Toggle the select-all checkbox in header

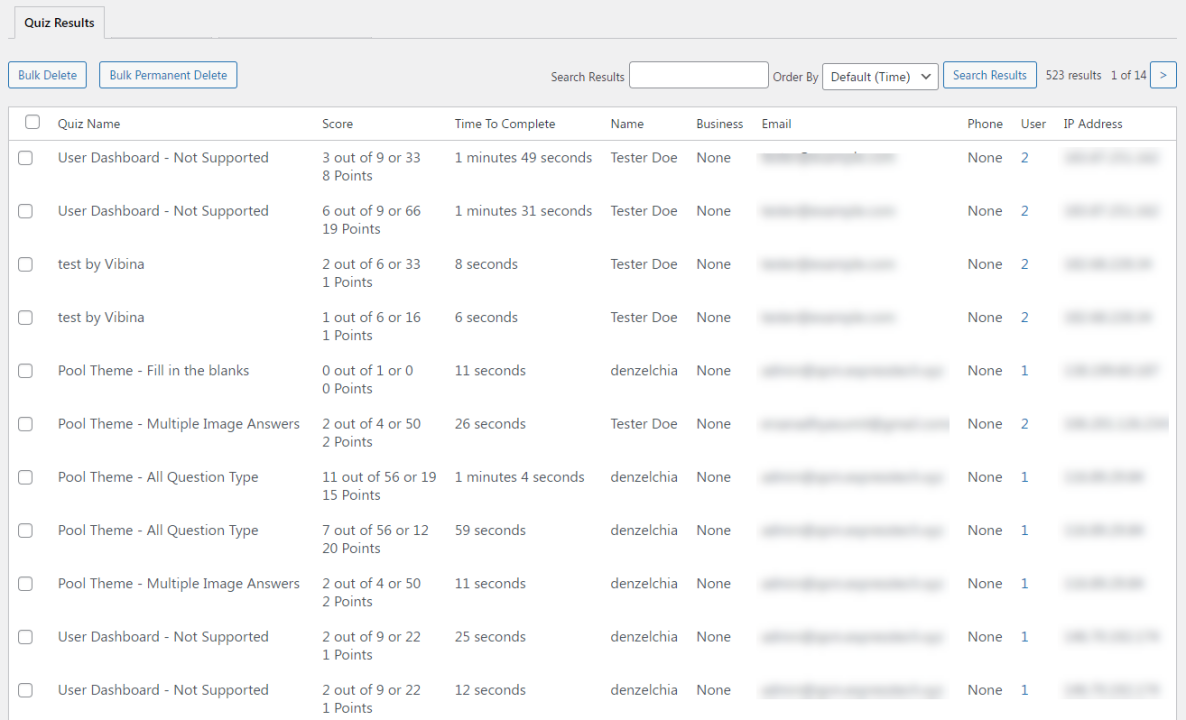pyautogui.click(x=32, y=122)
